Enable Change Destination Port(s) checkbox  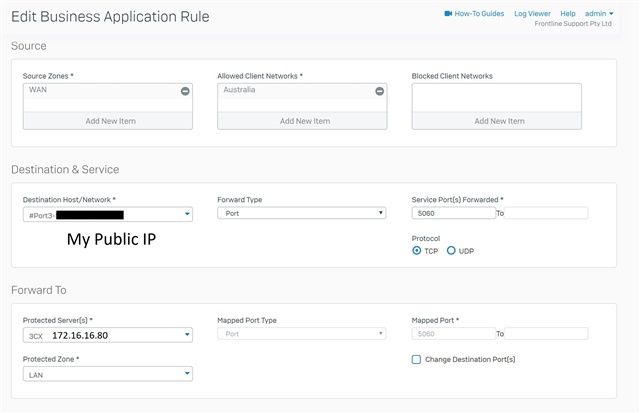pos(416,360)
